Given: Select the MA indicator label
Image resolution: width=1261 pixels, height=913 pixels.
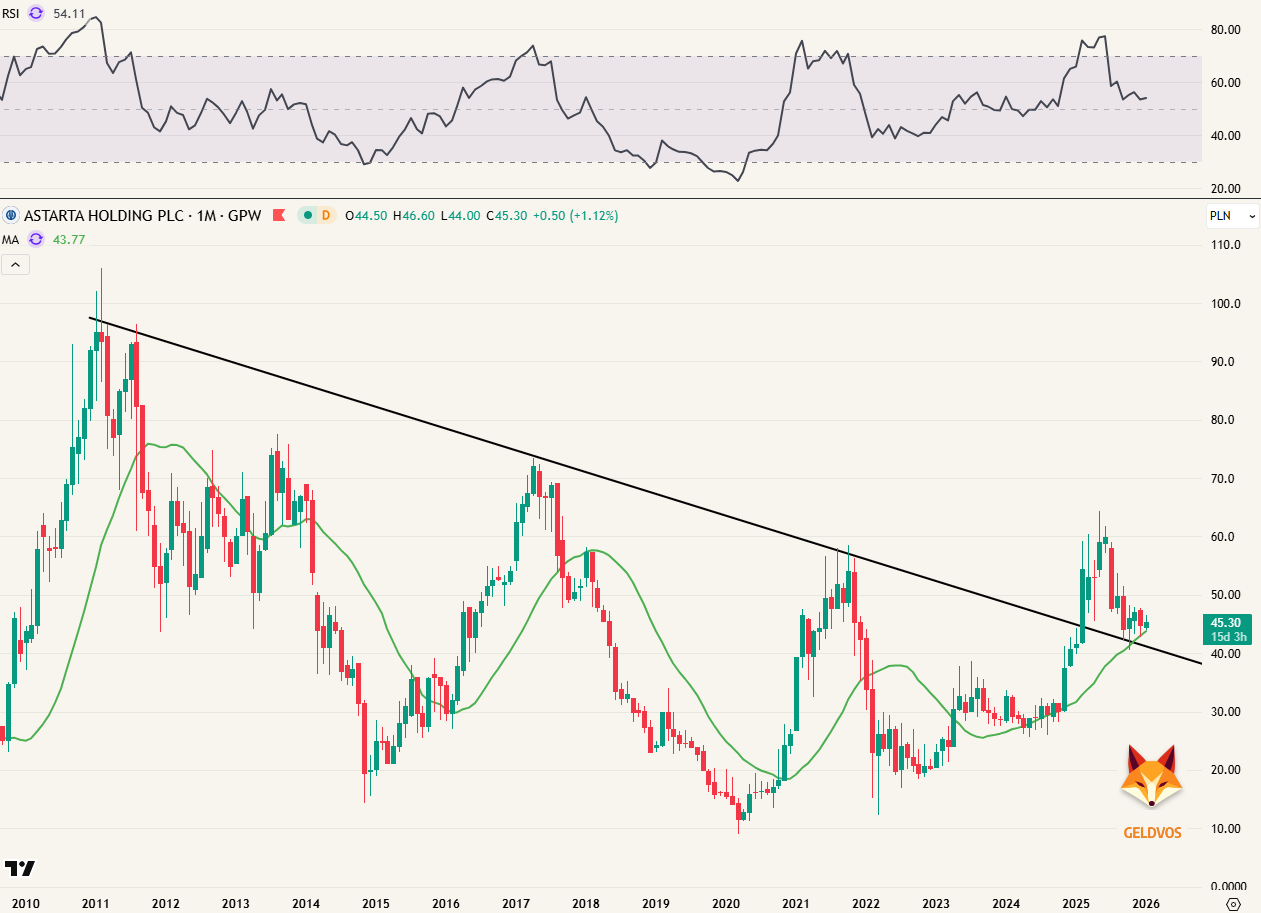Looking at the screenshot, I should (11, 239).
